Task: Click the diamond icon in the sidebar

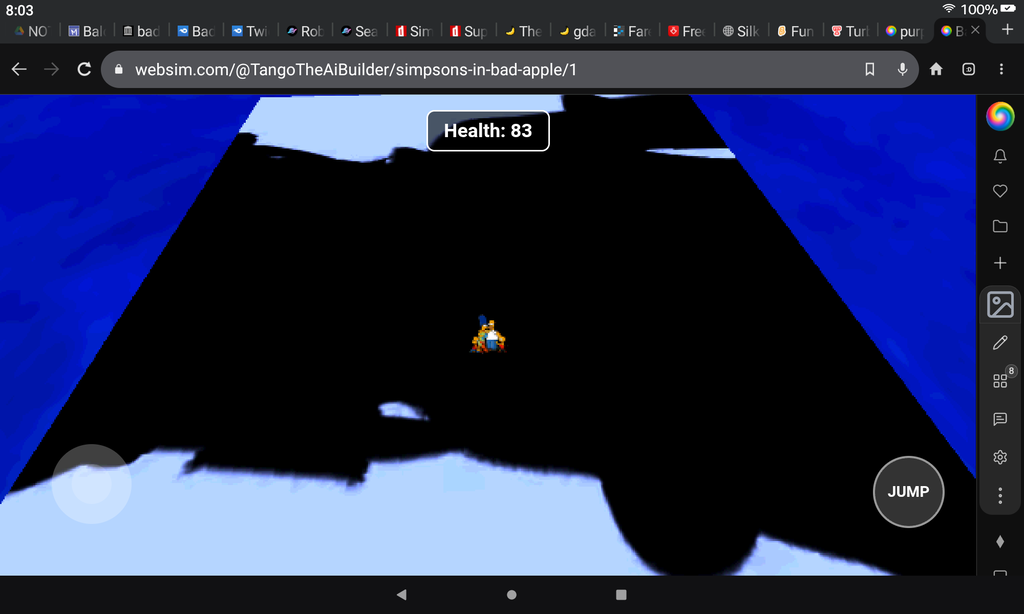Action: pos(1000,541)
